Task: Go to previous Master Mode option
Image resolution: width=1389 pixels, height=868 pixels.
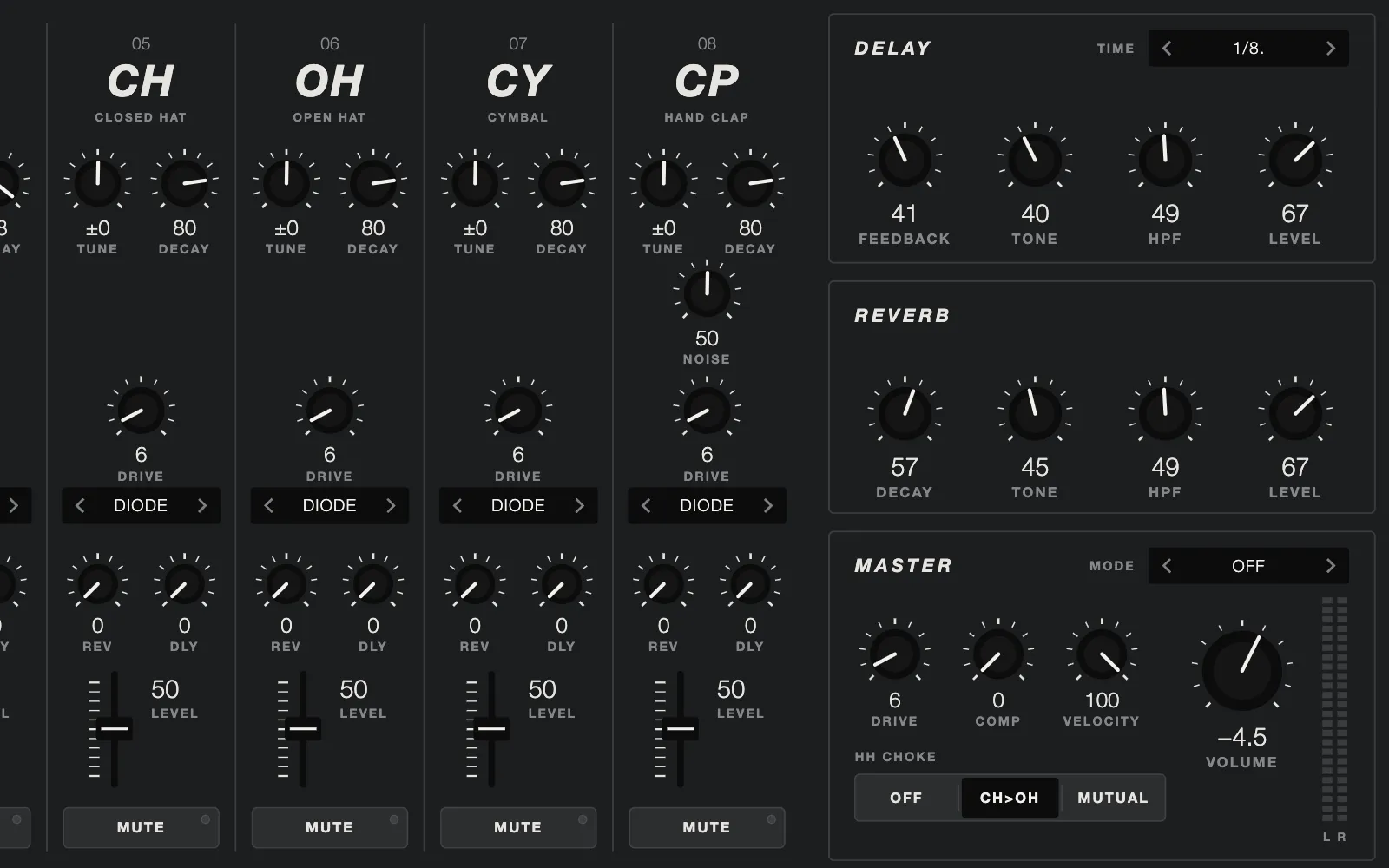Action: [1167, 566]
